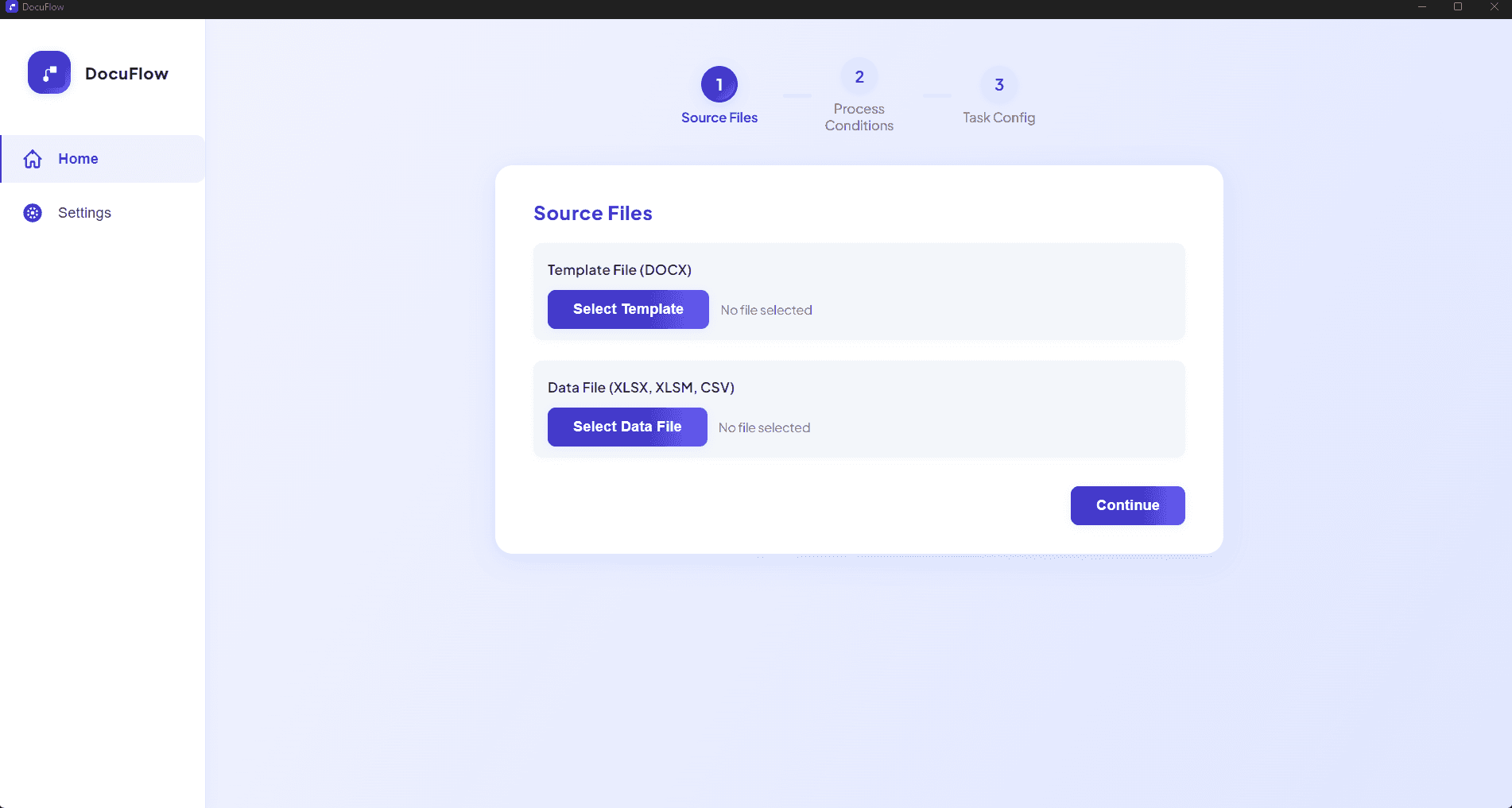
Task: Jump to step 3 circle indicator
Action: (998, 85)
